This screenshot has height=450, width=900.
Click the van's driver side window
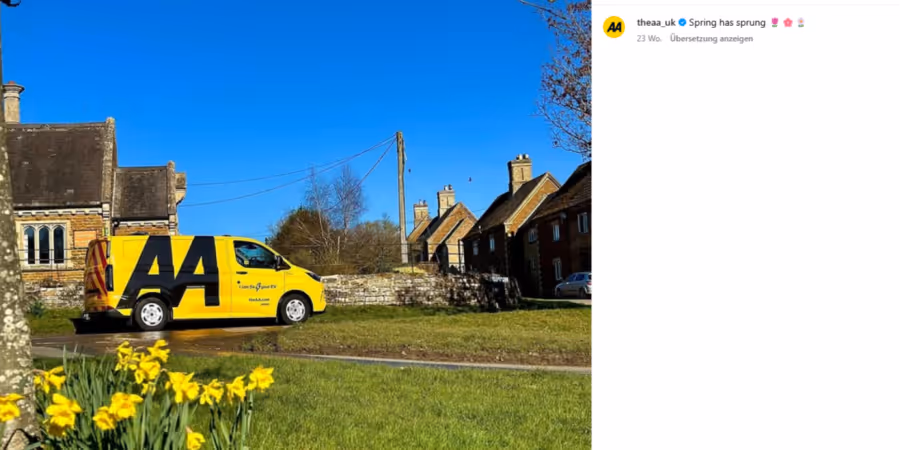pos(254,255)
